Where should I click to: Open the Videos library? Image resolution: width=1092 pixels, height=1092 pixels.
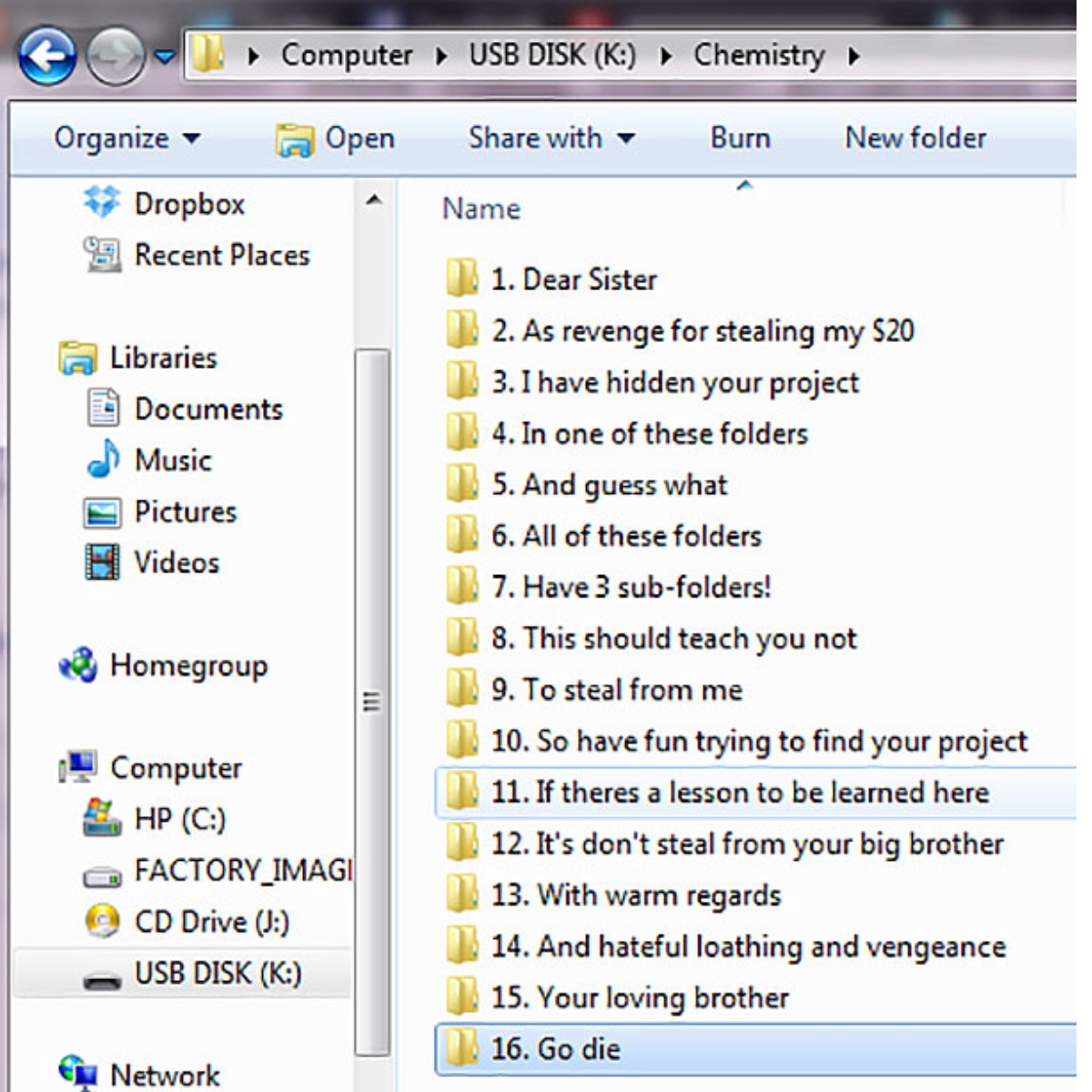177,562
